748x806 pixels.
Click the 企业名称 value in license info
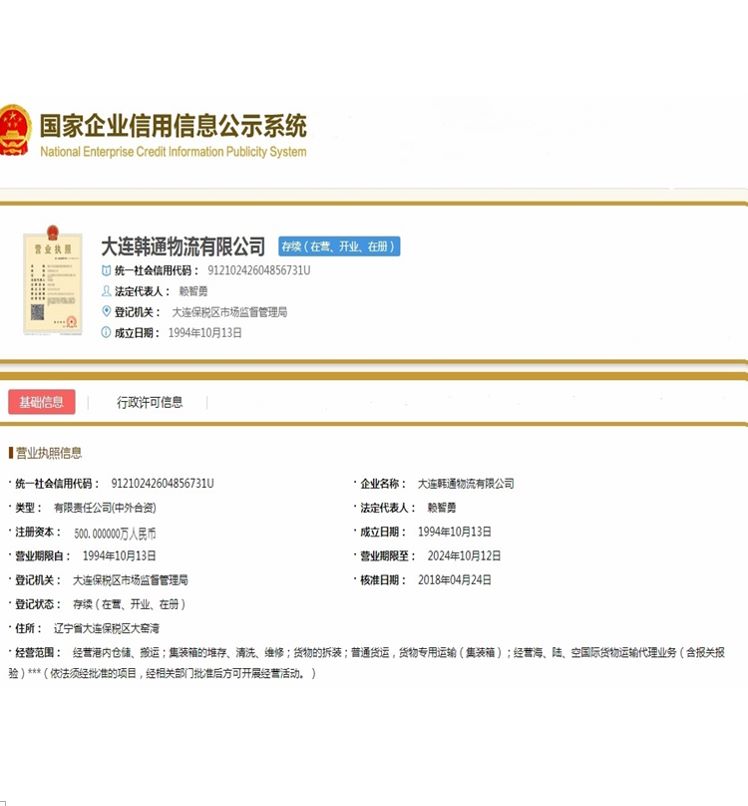click(466, 484)
